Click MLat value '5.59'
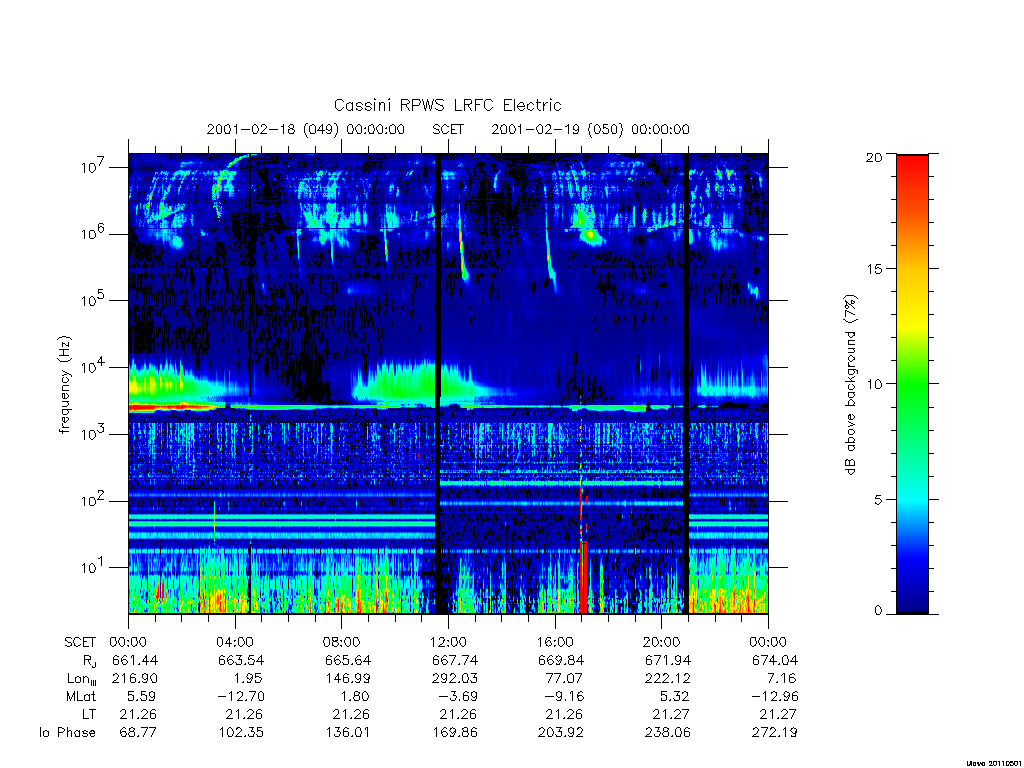The height and width of the screenshot is (768, 1024). coord(142,697)
